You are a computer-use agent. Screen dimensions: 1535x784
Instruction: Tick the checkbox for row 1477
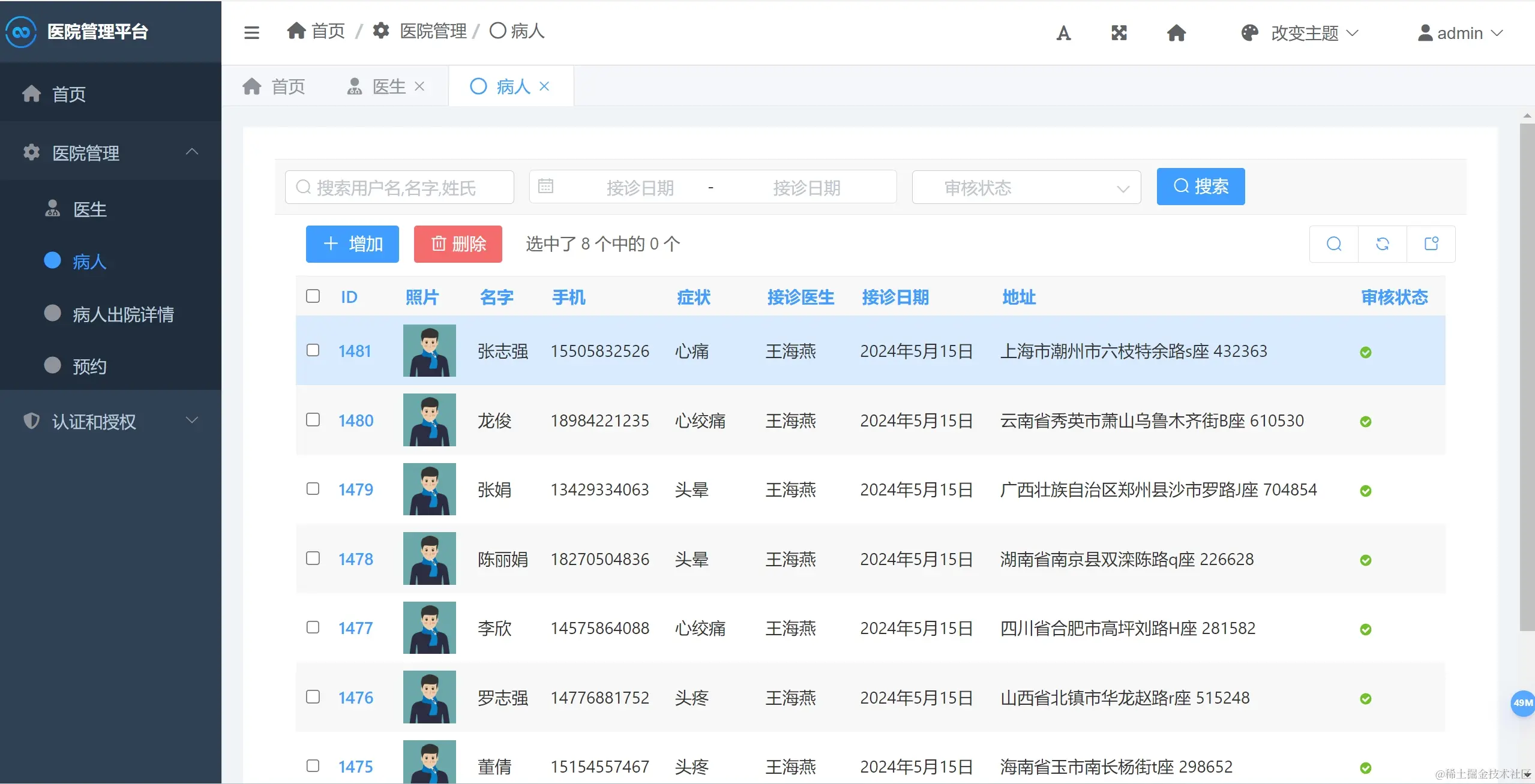point(313,627)
